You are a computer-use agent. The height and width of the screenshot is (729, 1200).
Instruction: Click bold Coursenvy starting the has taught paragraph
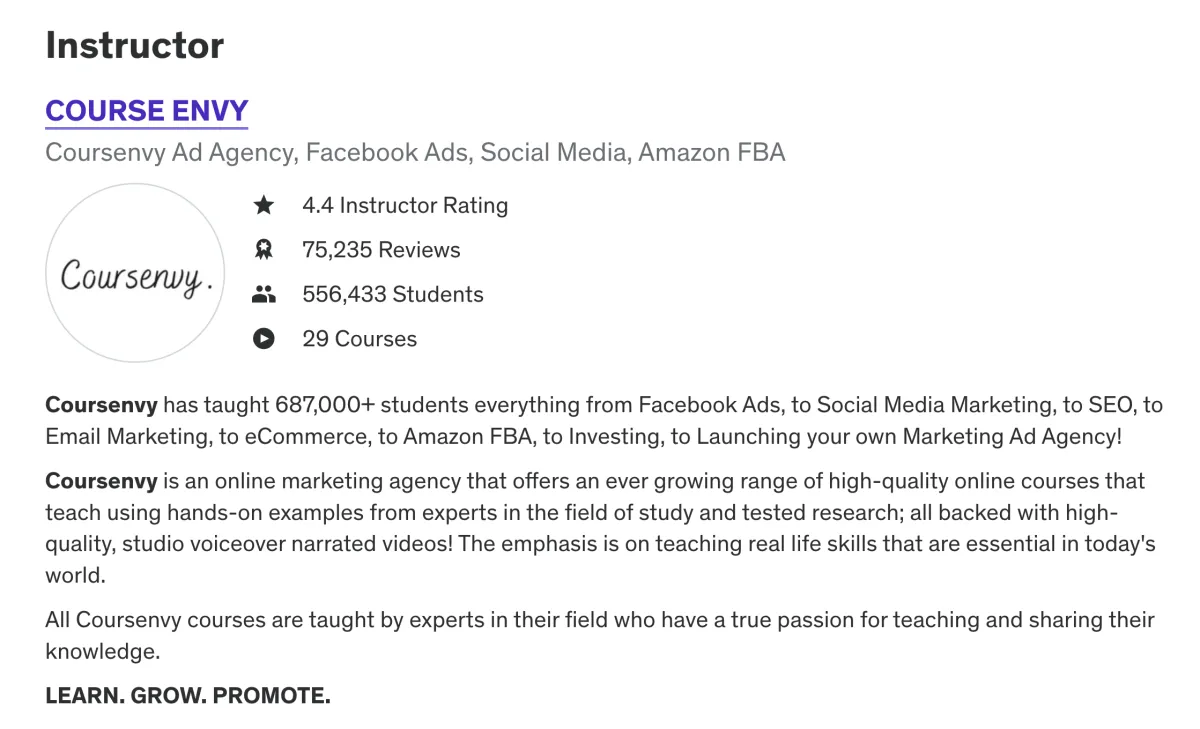(x=101, y=405)
